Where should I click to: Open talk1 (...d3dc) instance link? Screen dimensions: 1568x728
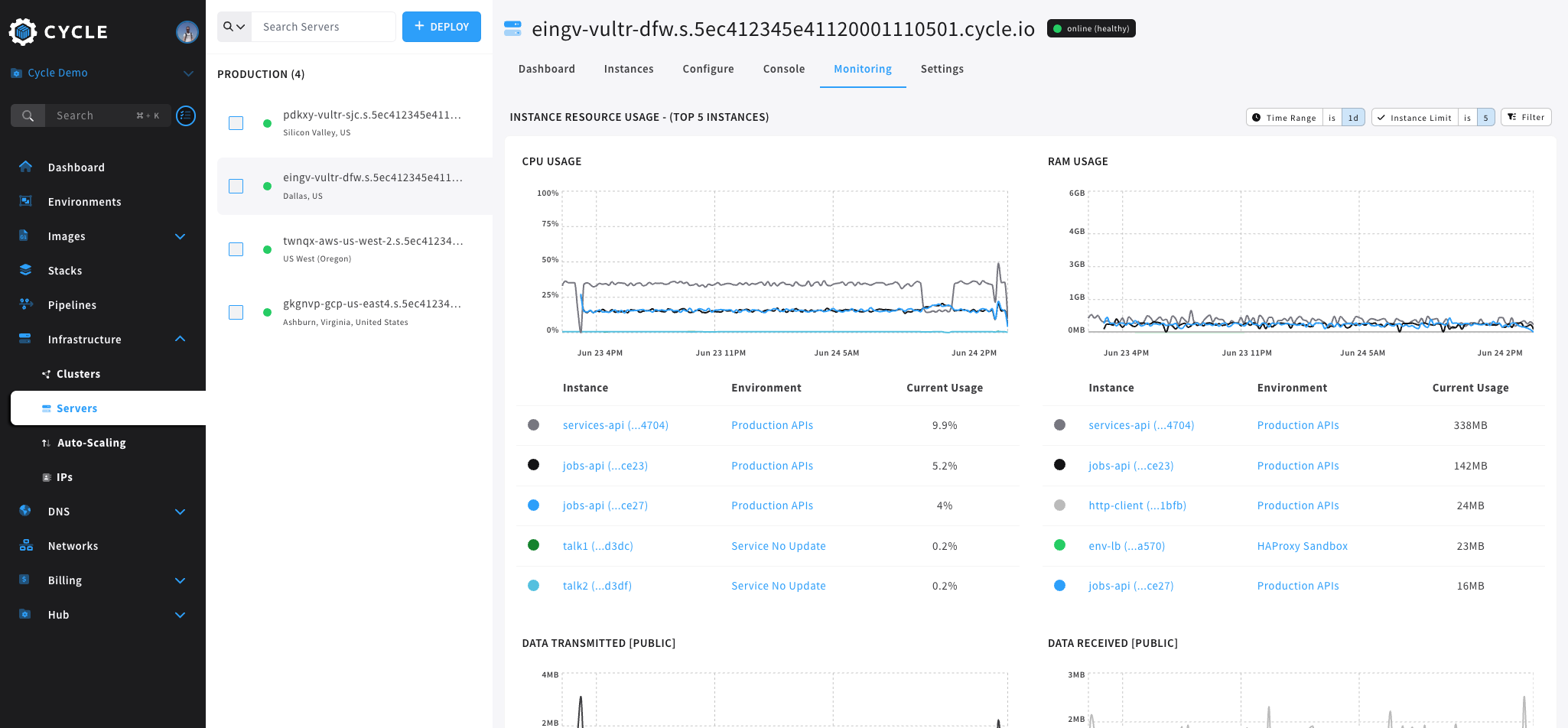click(x=598, y=546)
